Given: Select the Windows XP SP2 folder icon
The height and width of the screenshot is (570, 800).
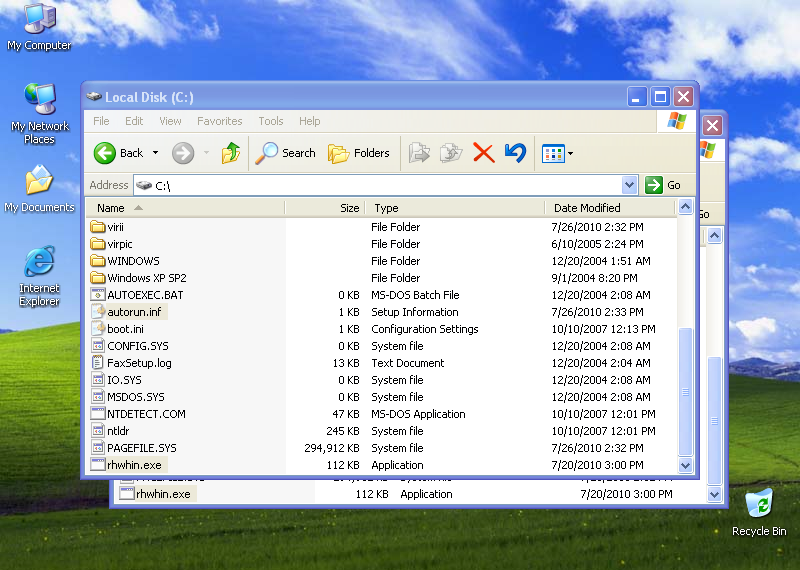Looking at the screenshot, I should [97, 278].
